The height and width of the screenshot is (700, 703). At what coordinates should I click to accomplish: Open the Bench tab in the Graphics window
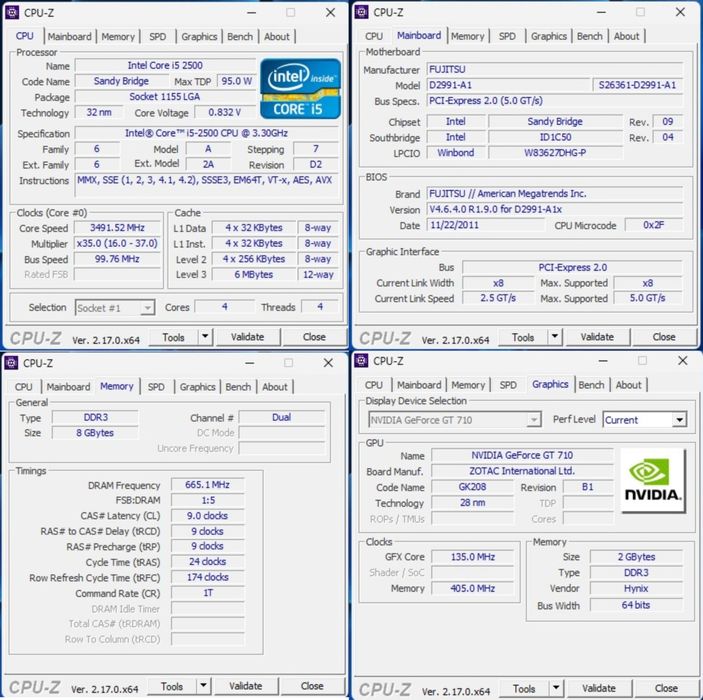591,385
